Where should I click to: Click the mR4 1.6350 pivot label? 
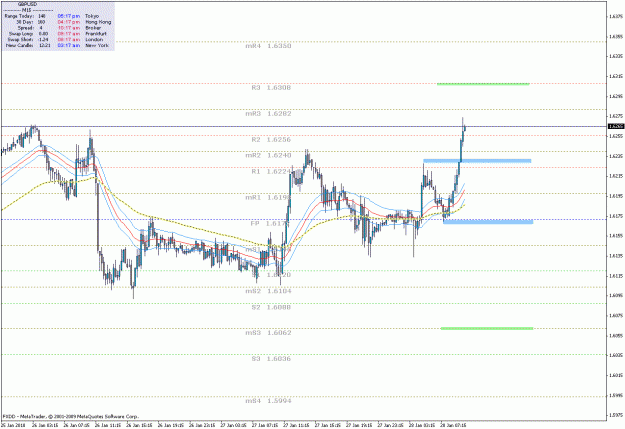click(268, 46)
